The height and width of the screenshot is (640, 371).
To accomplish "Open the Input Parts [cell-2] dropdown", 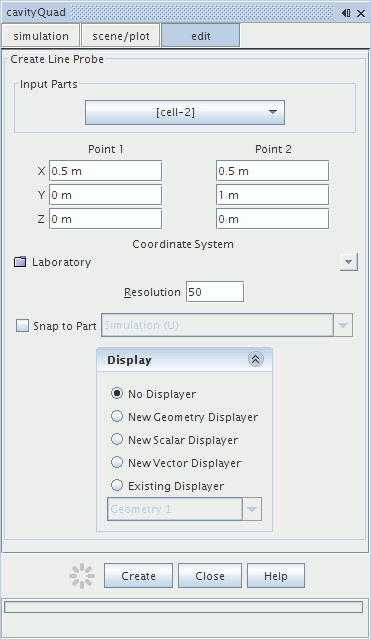I will [185, 112].
